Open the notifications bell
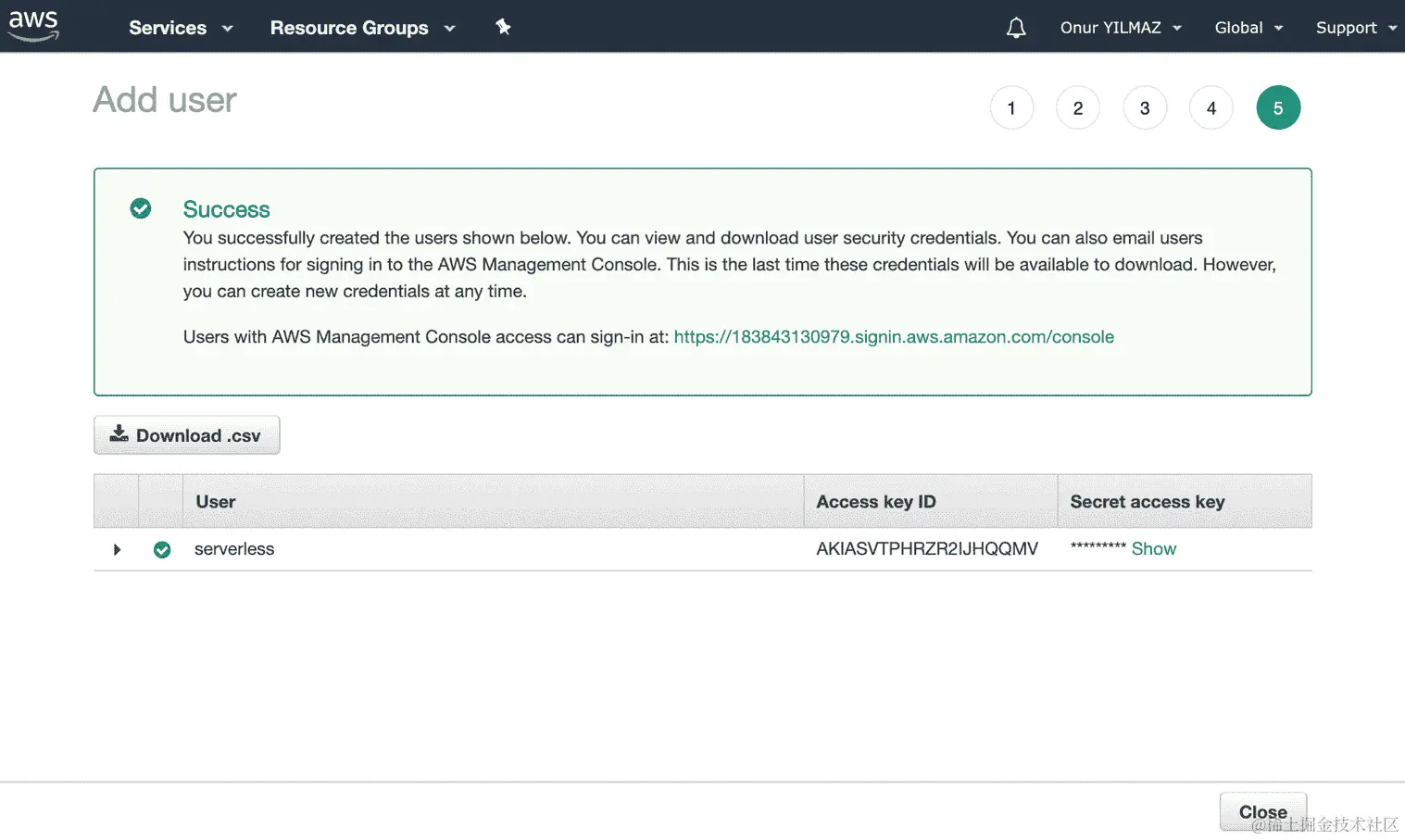 coord(1015,27)
